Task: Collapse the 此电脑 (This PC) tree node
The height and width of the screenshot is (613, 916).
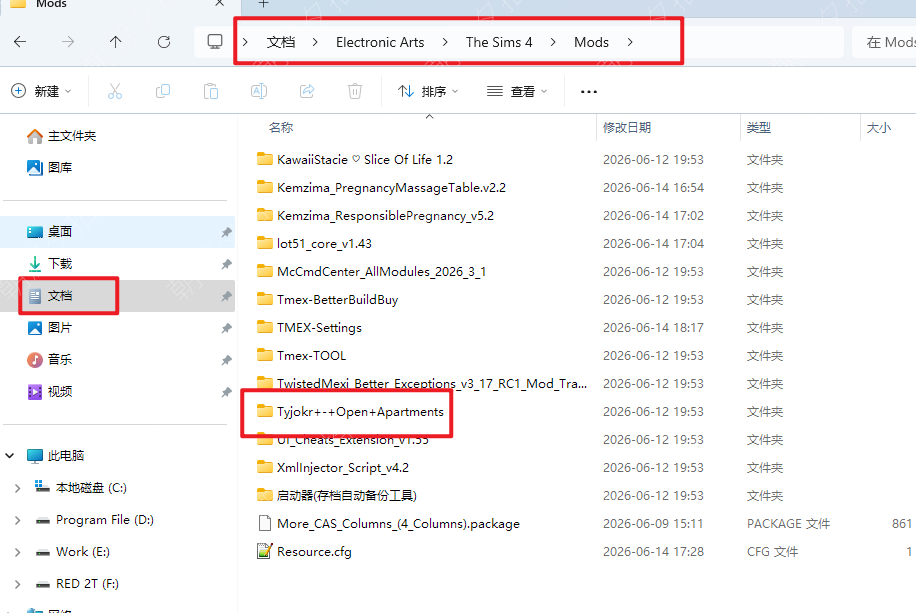Action: 10,455
